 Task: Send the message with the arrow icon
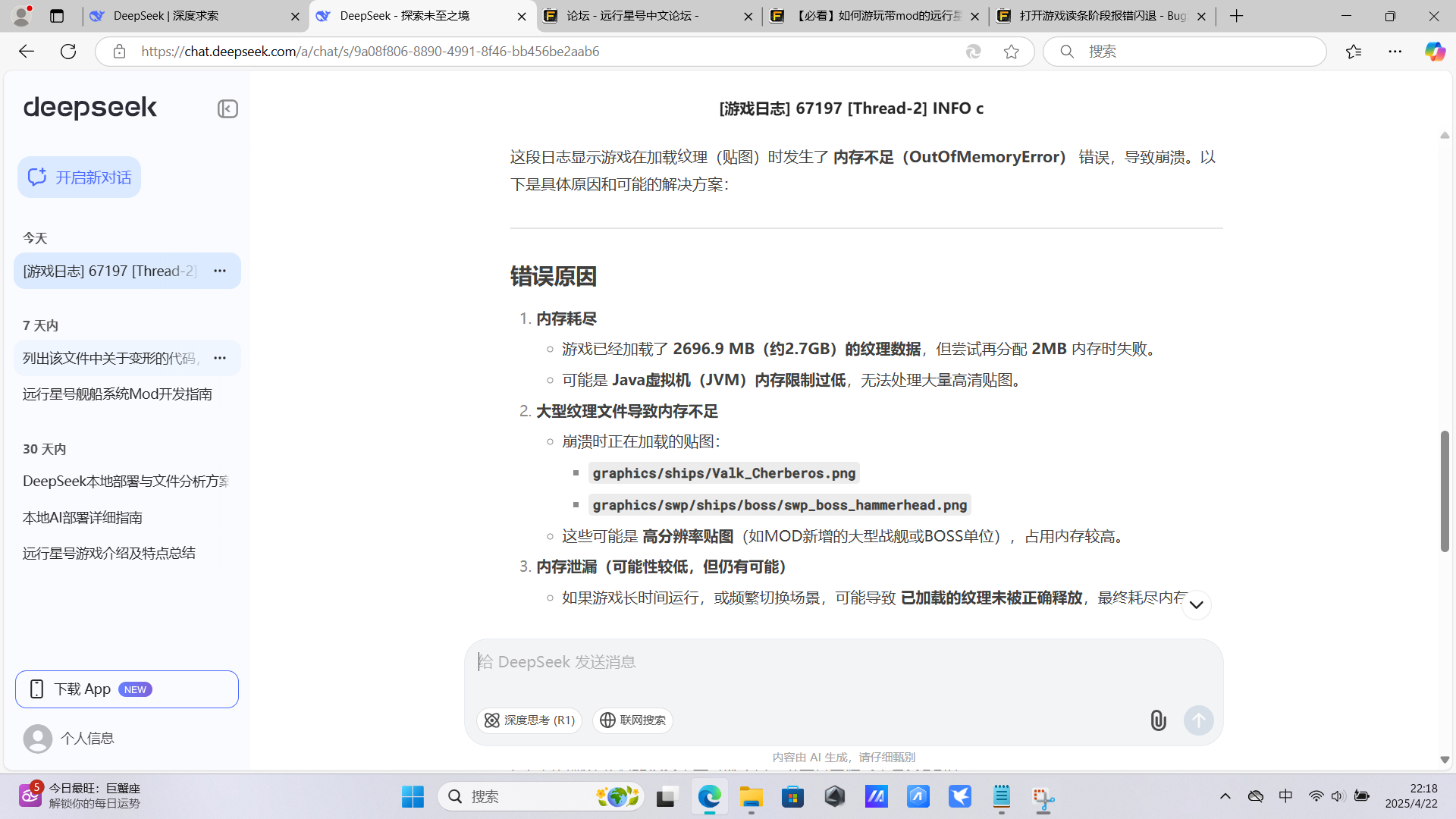1198,720
